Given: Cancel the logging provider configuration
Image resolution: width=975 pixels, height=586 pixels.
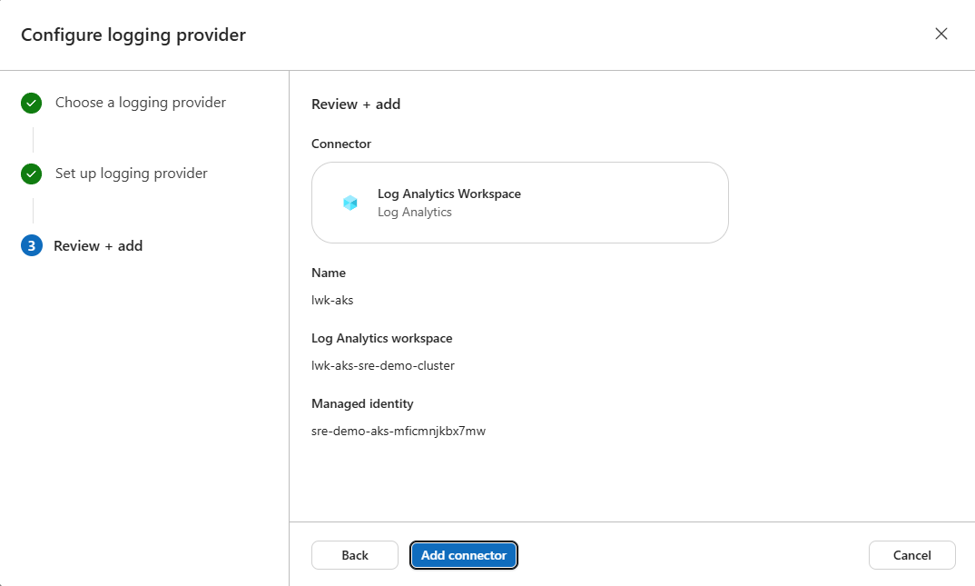Looking at the screenshot, I should (x=912, y=555).
